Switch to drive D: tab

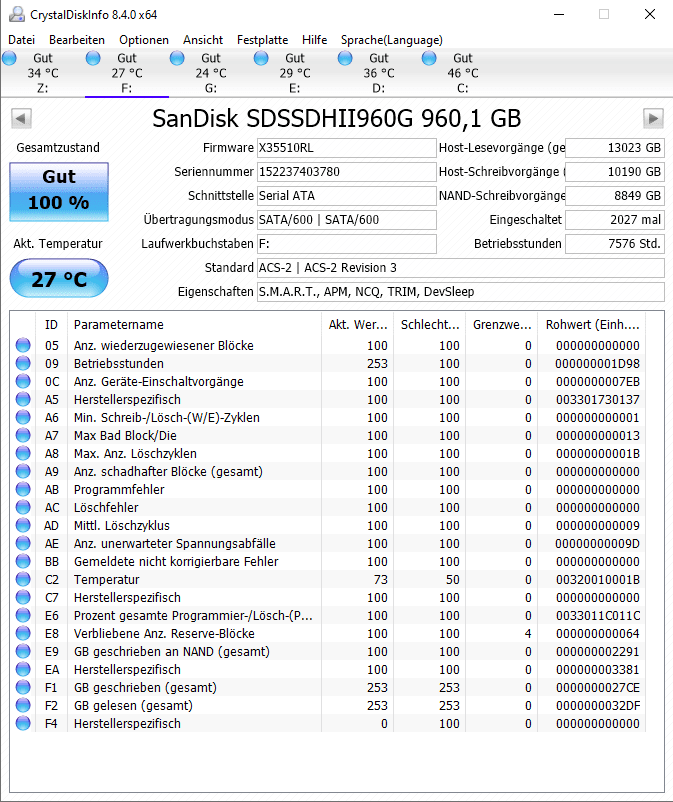click(x=379, y=73)
